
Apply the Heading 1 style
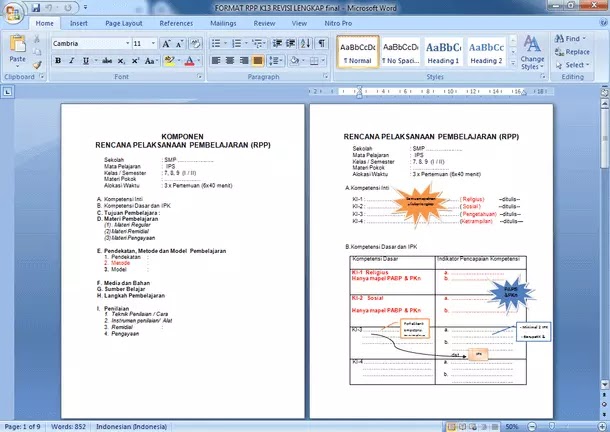[x=443, y=52]
